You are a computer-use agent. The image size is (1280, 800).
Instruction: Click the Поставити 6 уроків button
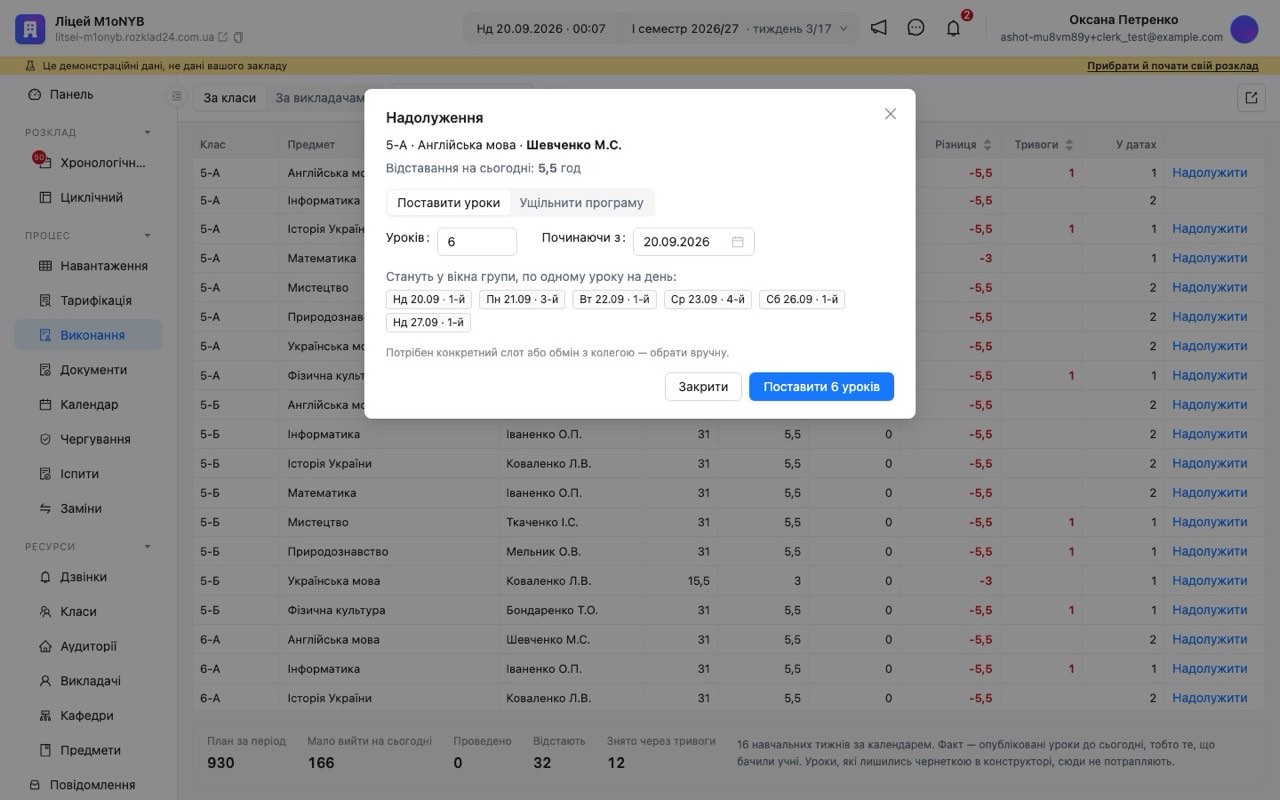(x=821, y=386)
